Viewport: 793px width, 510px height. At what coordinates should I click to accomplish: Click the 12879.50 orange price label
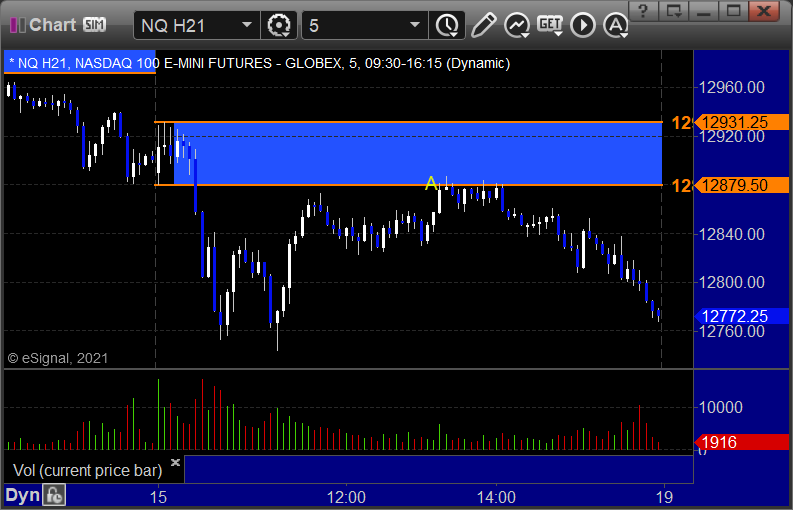[x=741, y=185]
